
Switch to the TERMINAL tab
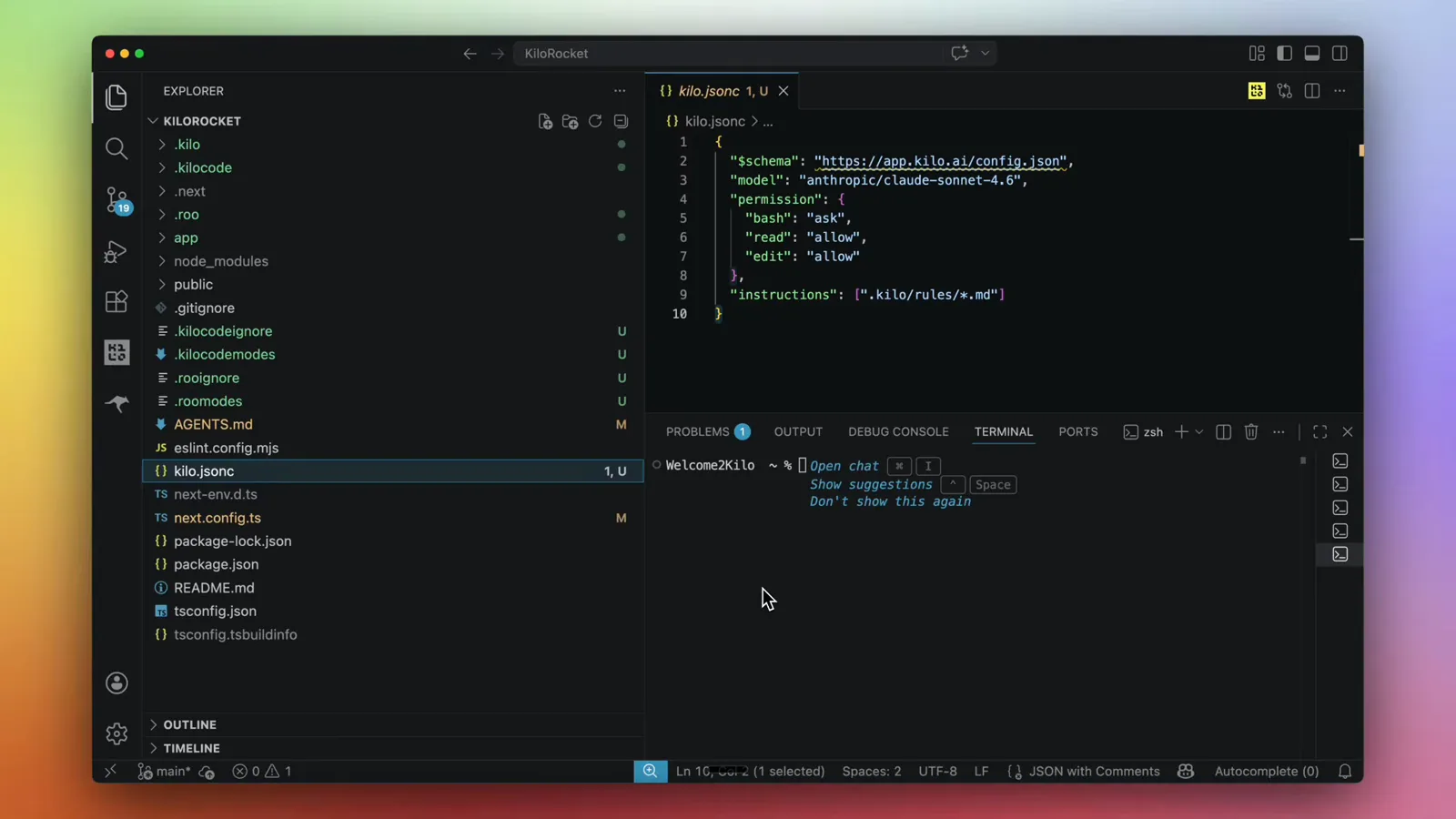pos(1004,432)
